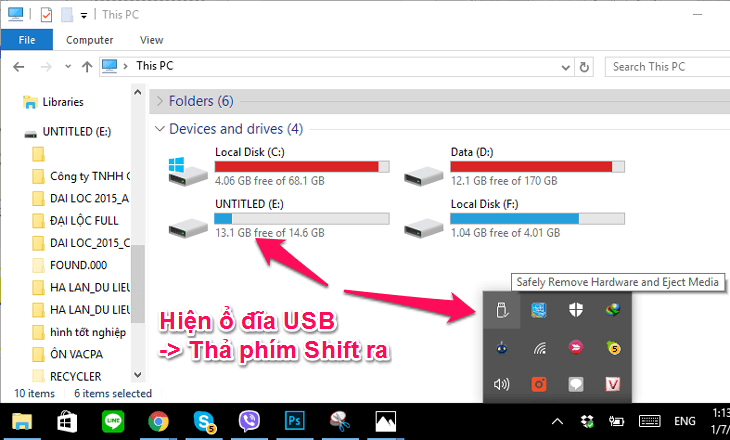Go back with the Back arrow
The width and height of the screenshot is (730, 440).
[19, 67]
